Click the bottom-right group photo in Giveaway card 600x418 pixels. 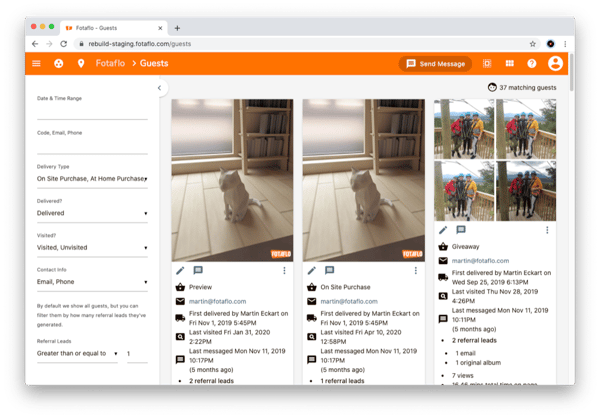click(526, 191)
